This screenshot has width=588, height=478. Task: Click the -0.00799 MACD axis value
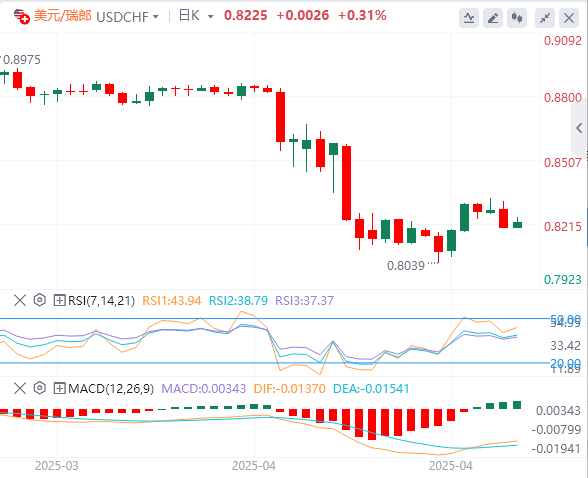tap(556, 430)
